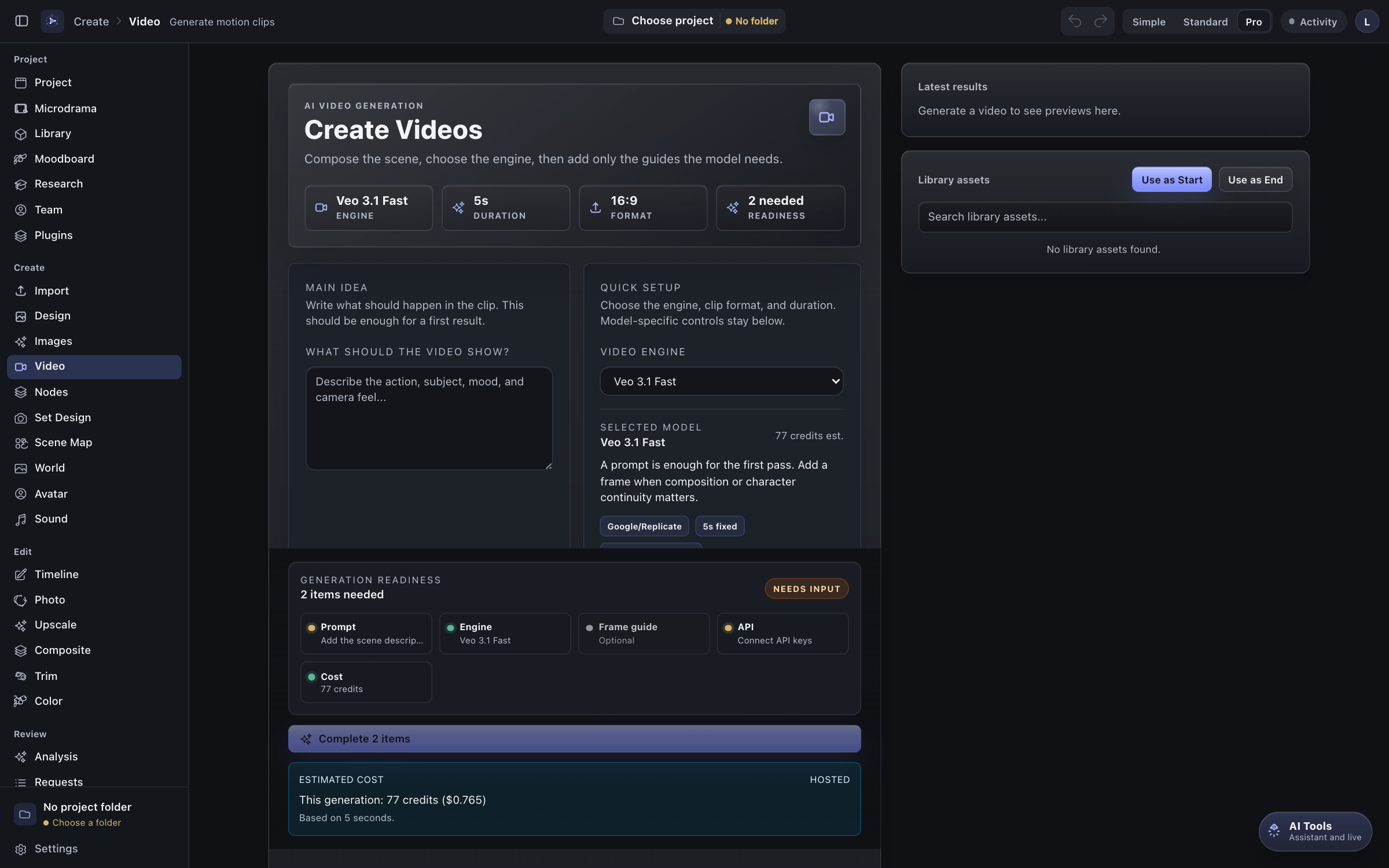Image resolution: width=1389 pixels, height=868 pixels.
Task: Open Settings at the sidebar bottom
Action: point(94,848)
